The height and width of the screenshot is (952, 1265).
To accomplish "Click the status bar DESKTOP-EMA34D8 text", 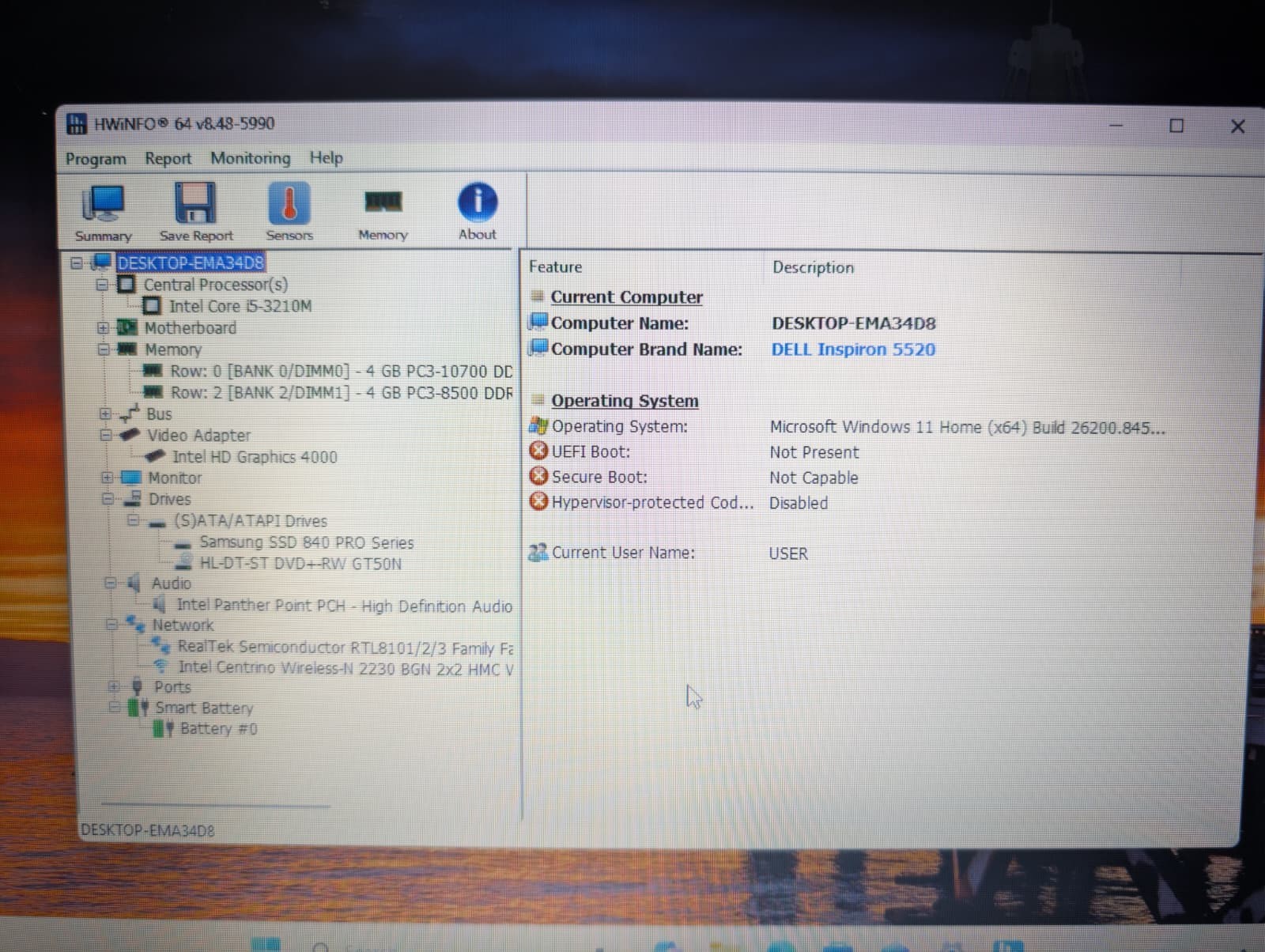I will 147,830.
